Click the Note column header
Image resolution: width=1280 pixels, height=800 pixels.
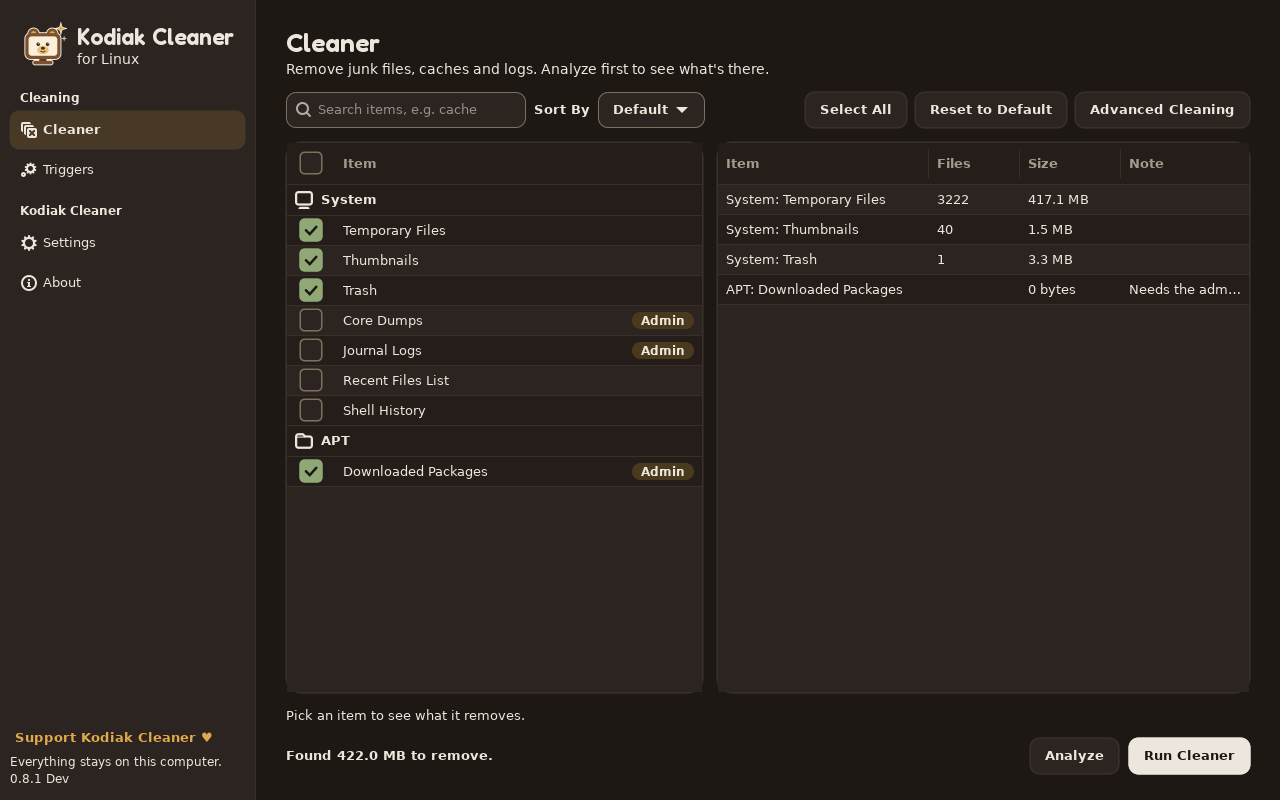point(1185,163)
